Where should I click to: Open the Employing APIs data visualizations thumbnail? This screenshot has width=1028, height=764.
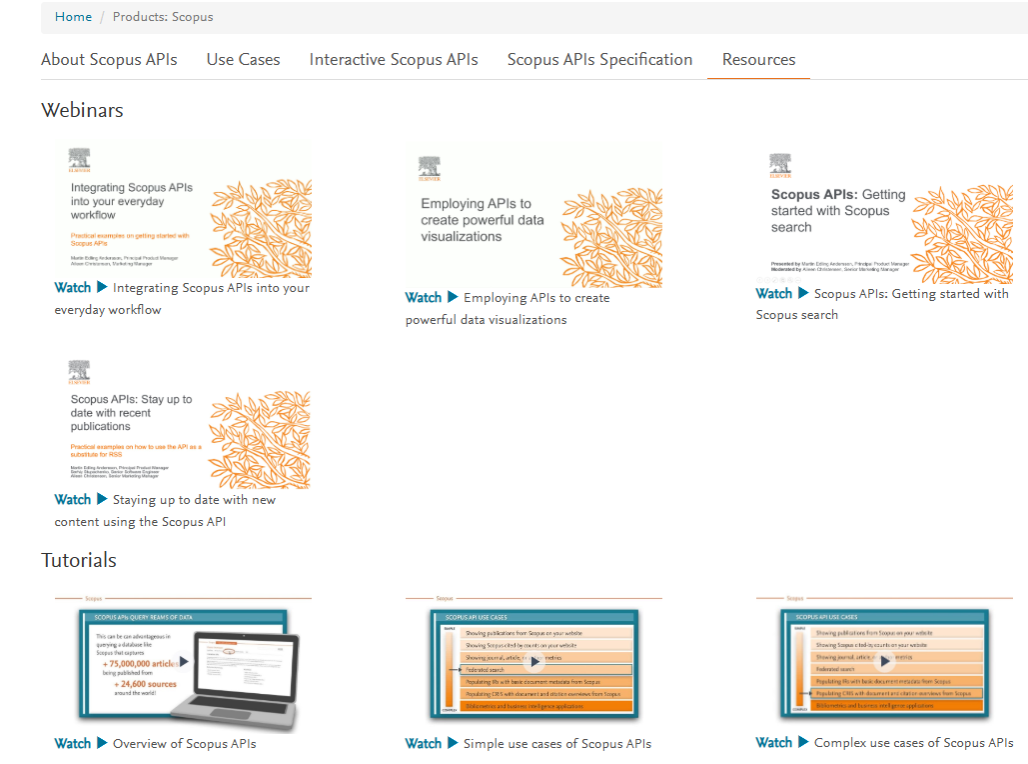click(534, 216)
